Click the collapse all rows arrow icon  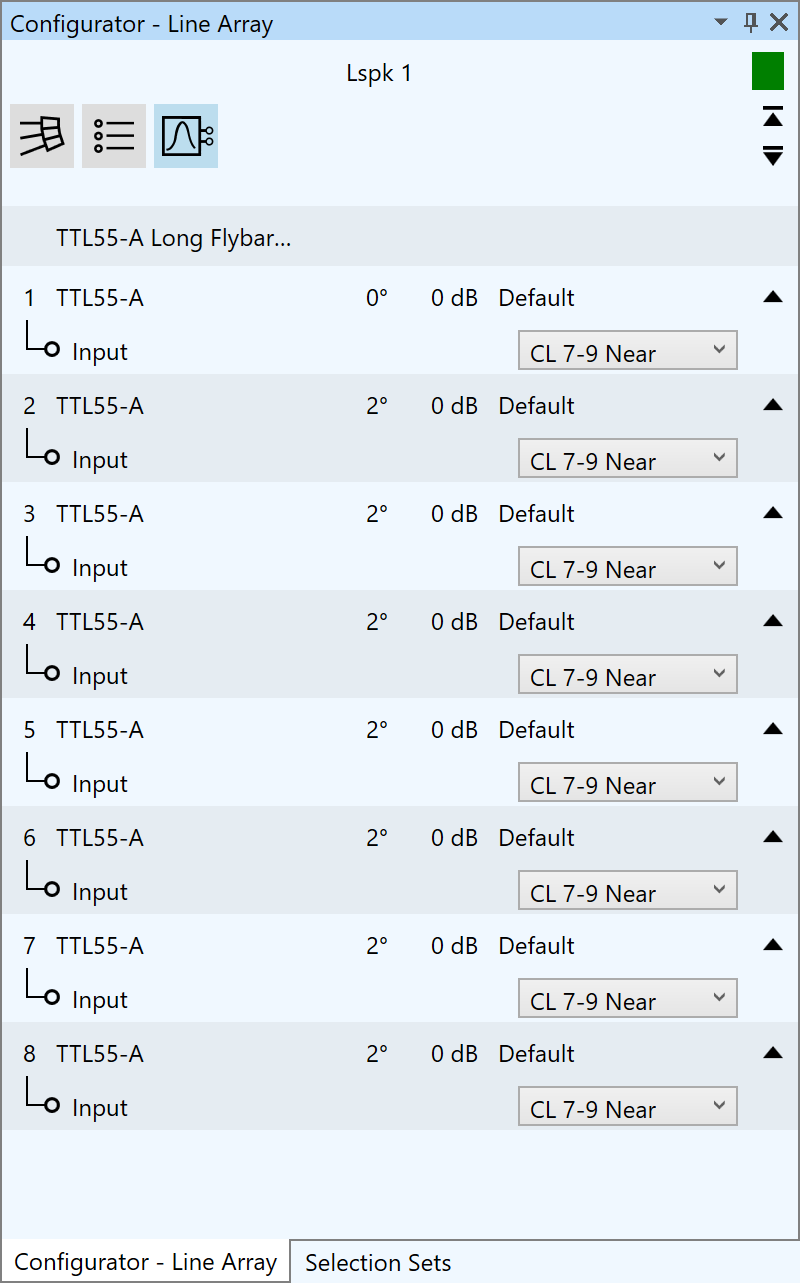[773, 117]
